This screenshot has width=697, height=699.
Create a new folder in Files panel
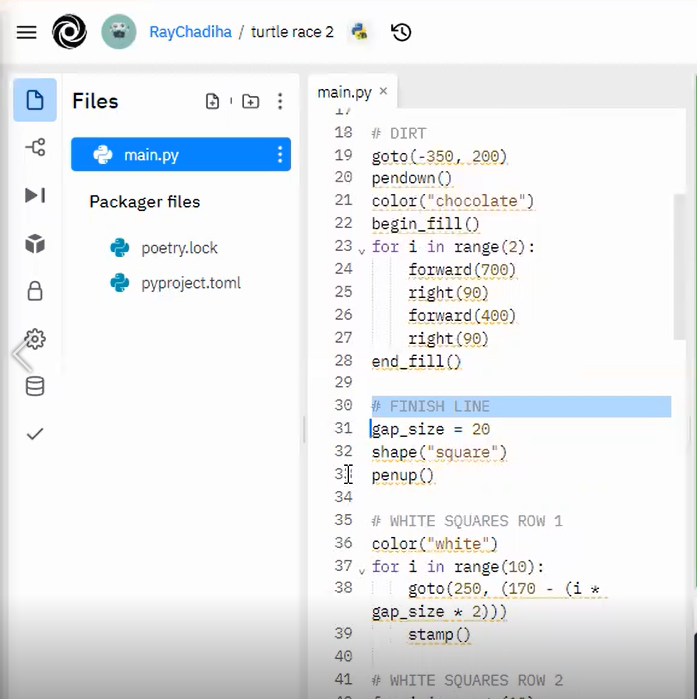coord(250,101)
